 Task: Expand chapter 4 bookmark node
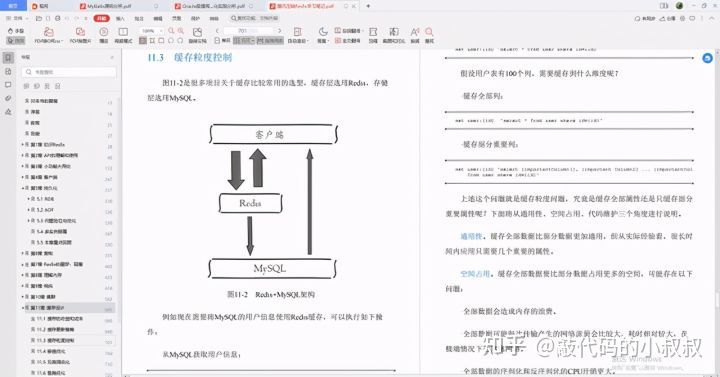(x=22, y=177)
